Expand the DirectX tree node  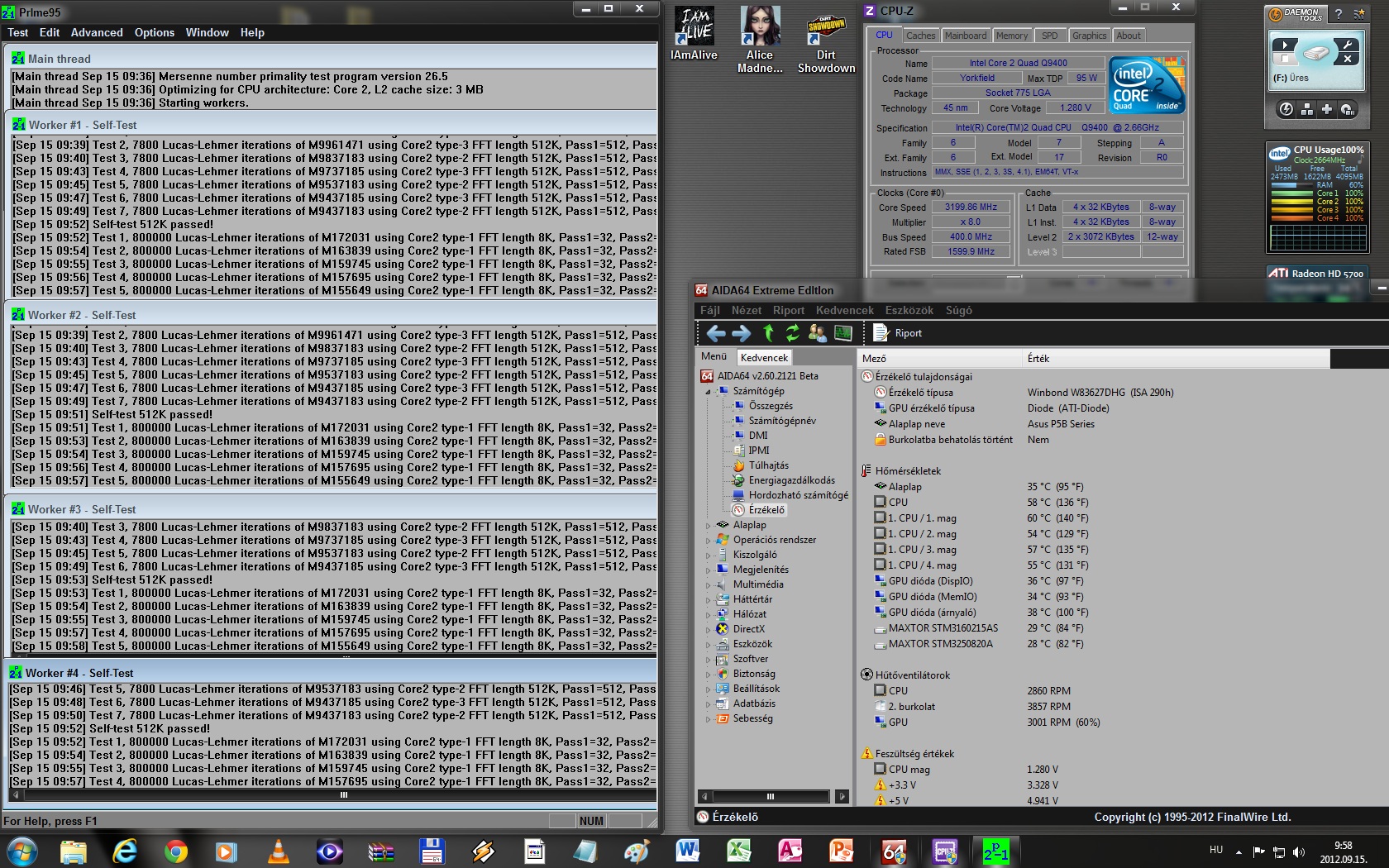click(x=708, y=629)
